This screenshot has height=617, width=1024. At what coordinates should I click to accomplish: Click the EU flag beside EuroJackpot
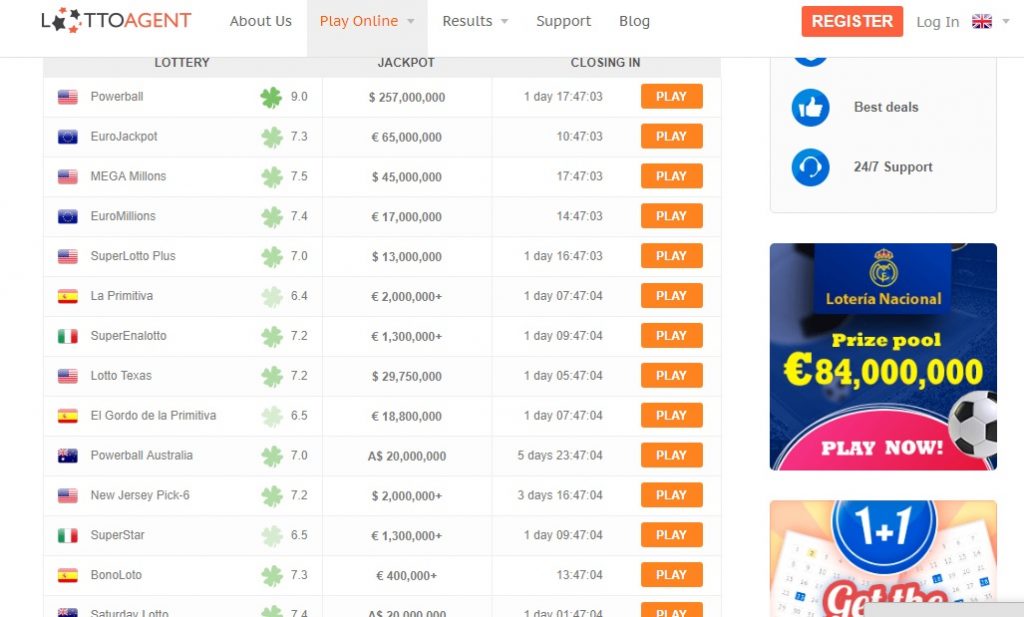point(67,137)
